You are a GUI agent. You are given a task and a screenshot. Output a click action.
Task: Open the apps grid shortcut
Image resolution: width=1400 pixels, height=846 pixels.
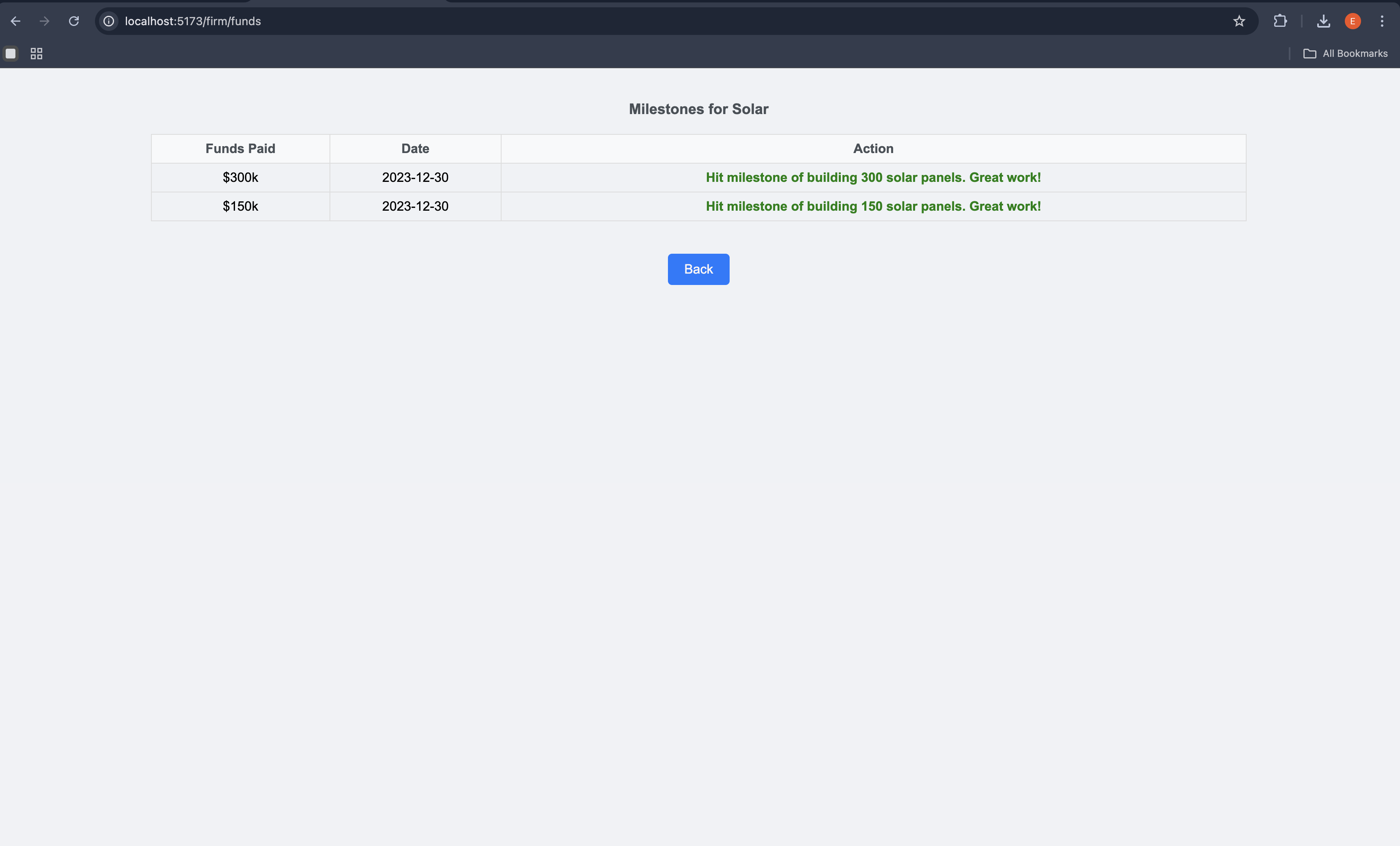pos(37,54)
